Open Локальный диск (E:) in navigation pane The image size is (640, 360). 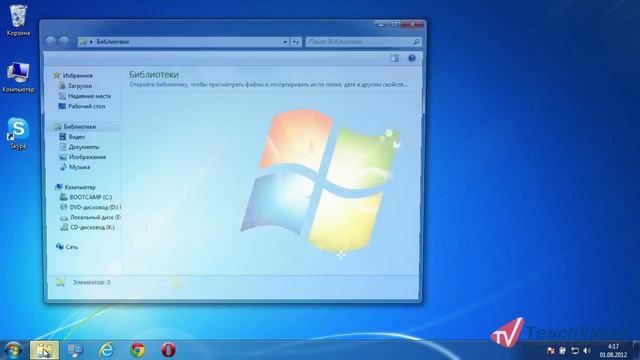pos(95,217)
